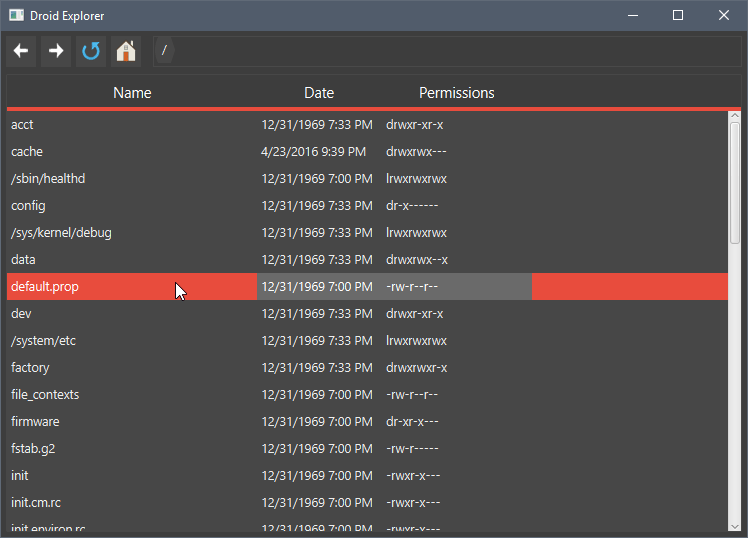Sort the list by Permissions column
This screenshot has height=538, width=748.
pos(457,93)
